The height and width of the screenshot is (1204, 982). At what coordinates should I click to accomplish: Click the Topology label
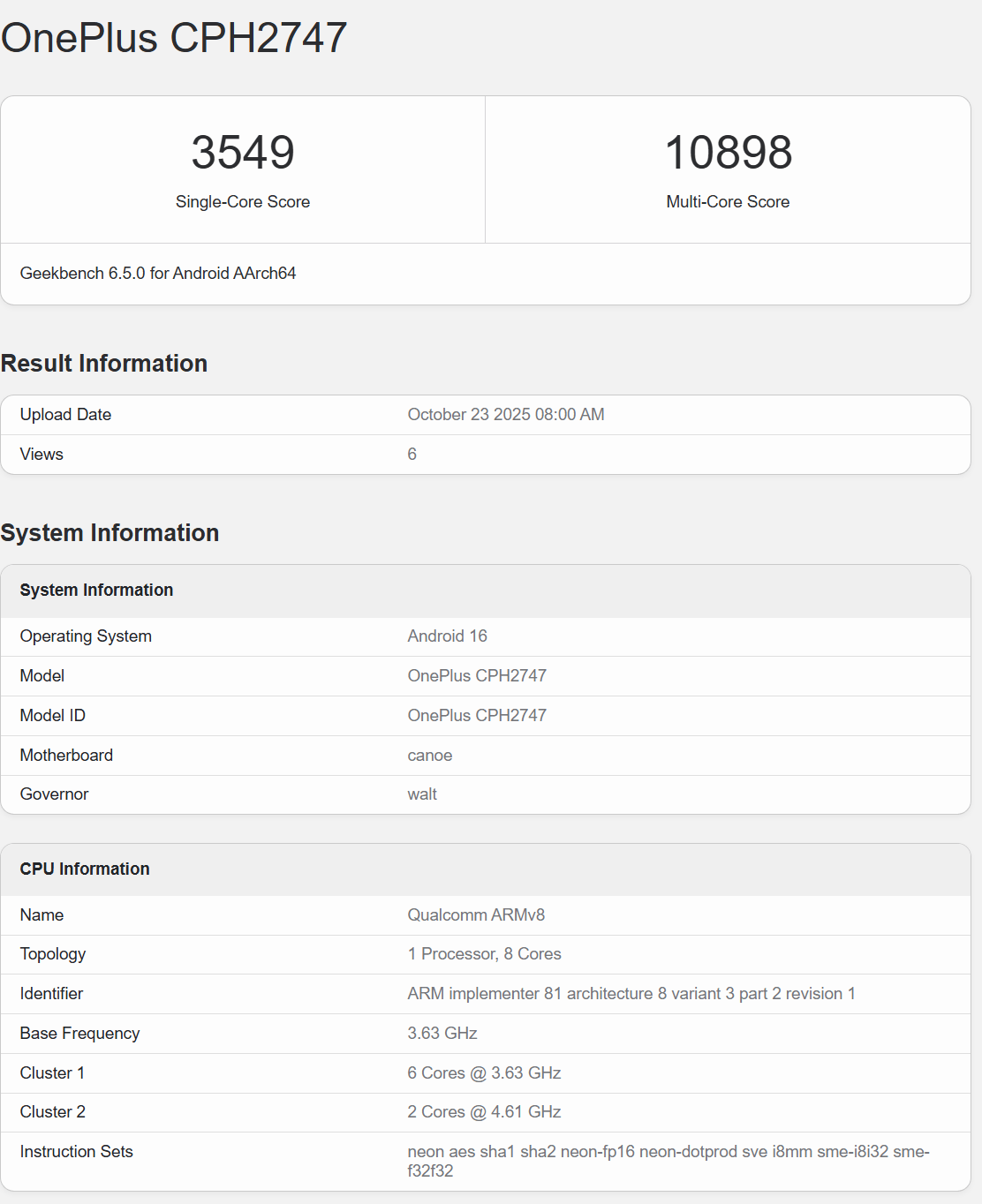(53, 953)
